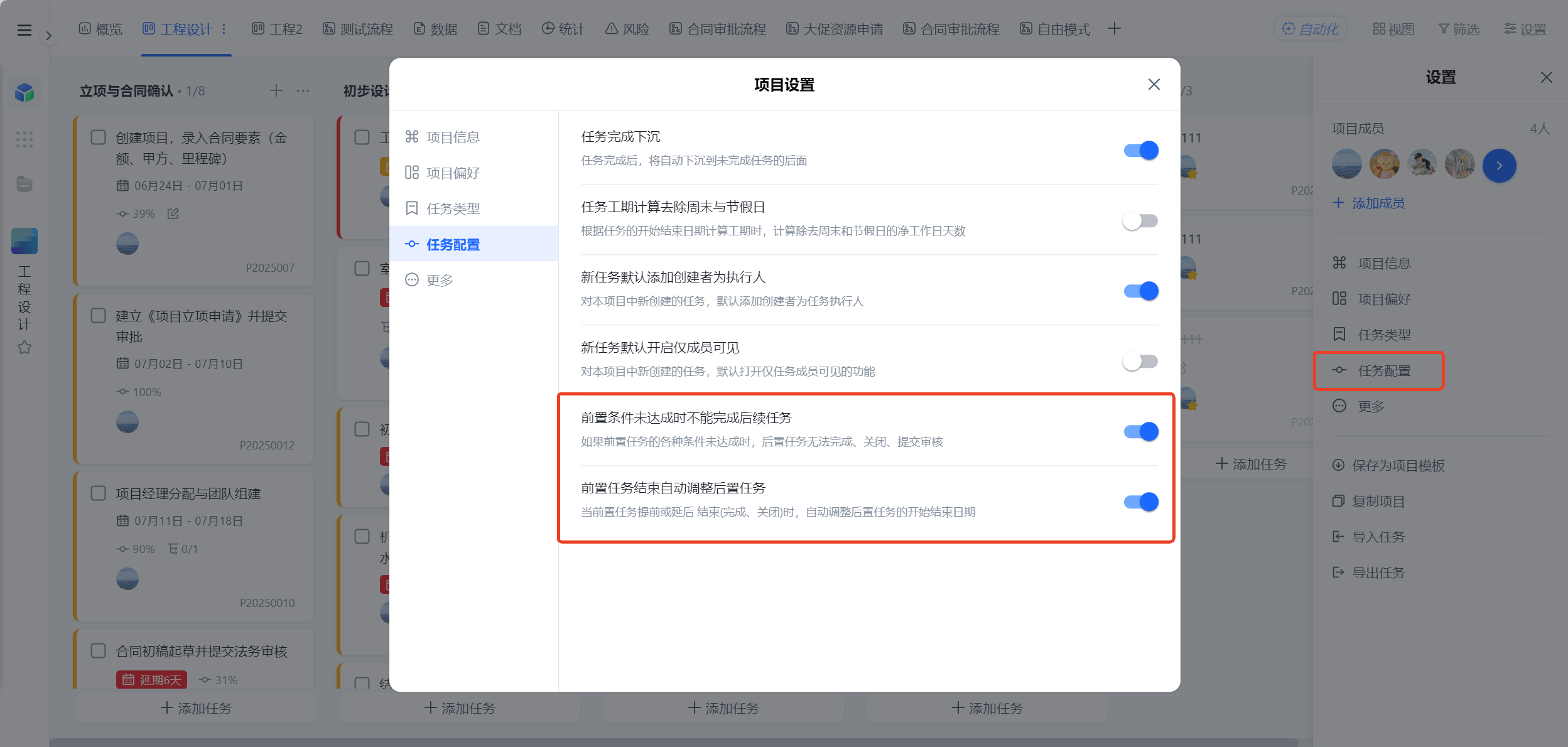Click the first project member avatar
This screenshot has height=747, width=1568.
tap(1347, 164)
